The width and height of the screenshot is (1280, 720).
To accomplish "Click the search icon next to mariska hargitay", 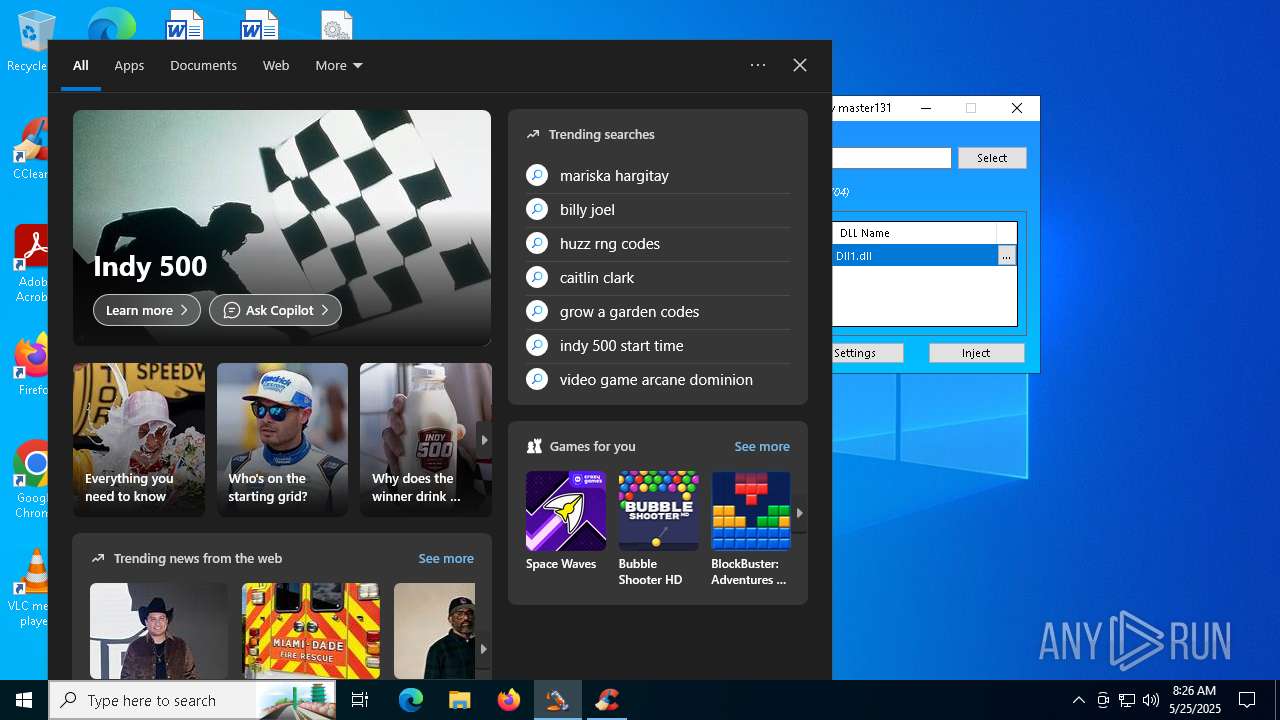I will coord(537,175).
